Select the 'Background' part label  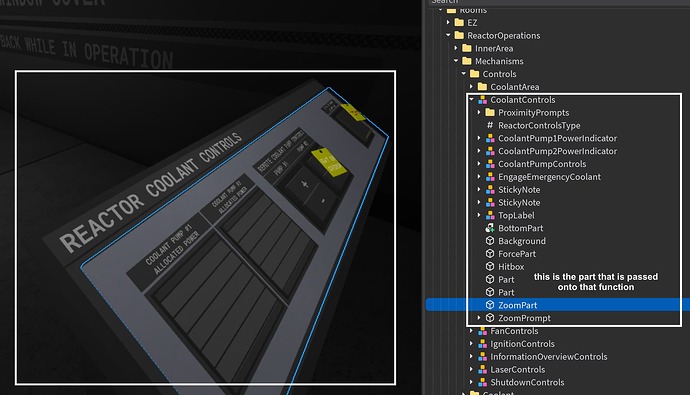click(x=522, y=241)
